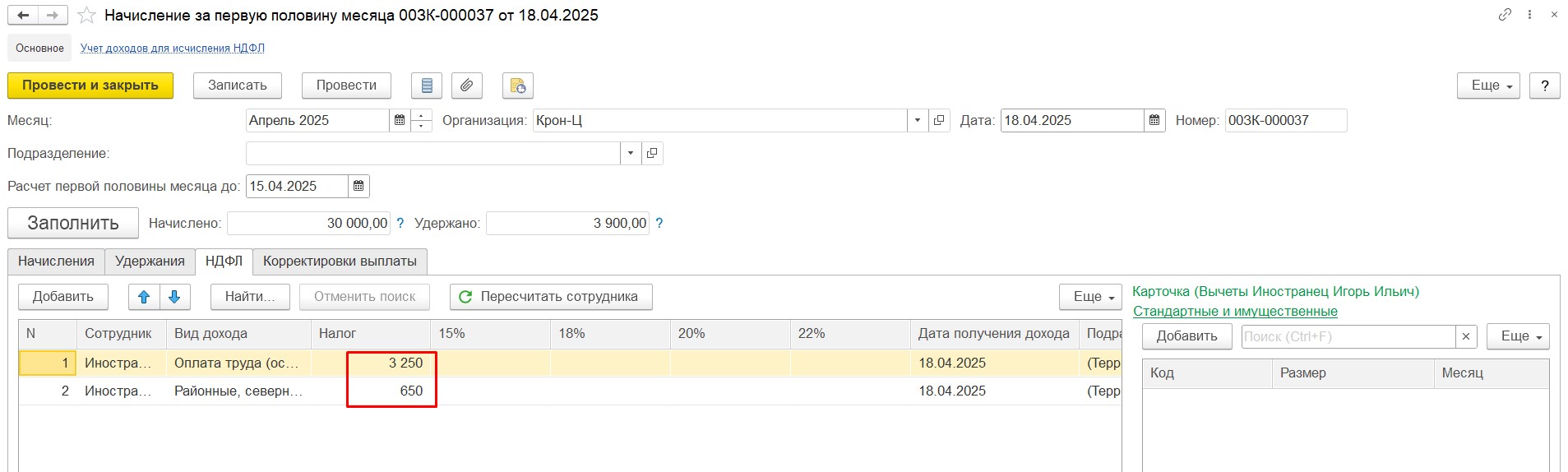Viewport: 1568px width, 472px height.
Task: Click the Пересчитать сотрудника button
Action: coord(551,297)
